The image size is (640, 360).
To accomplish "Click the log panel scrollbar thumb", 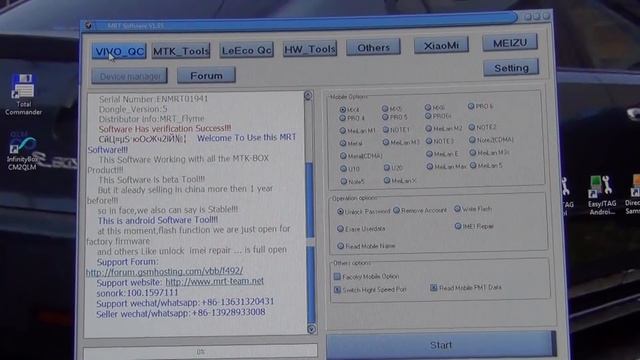I will 311,241.
